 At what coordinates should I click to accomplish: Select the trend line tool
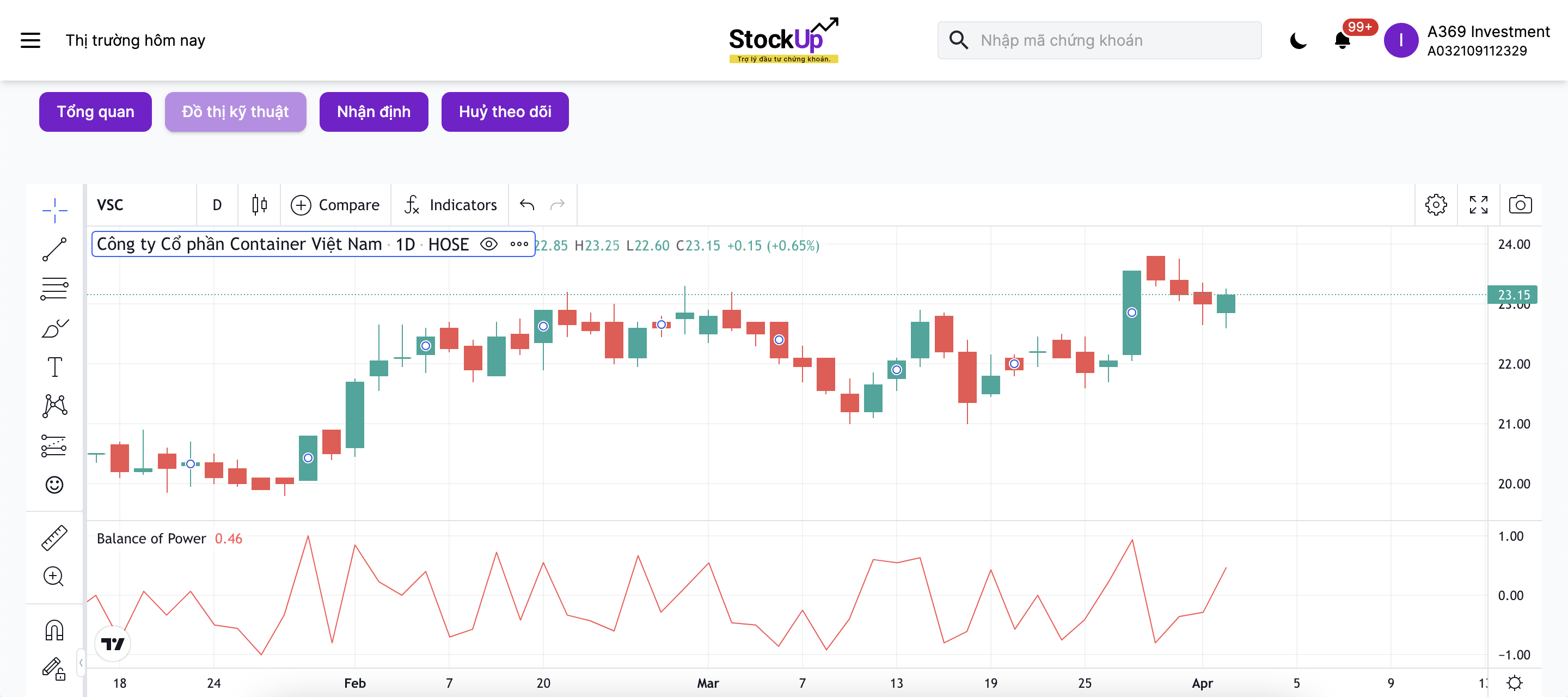(x=55, y=249)
